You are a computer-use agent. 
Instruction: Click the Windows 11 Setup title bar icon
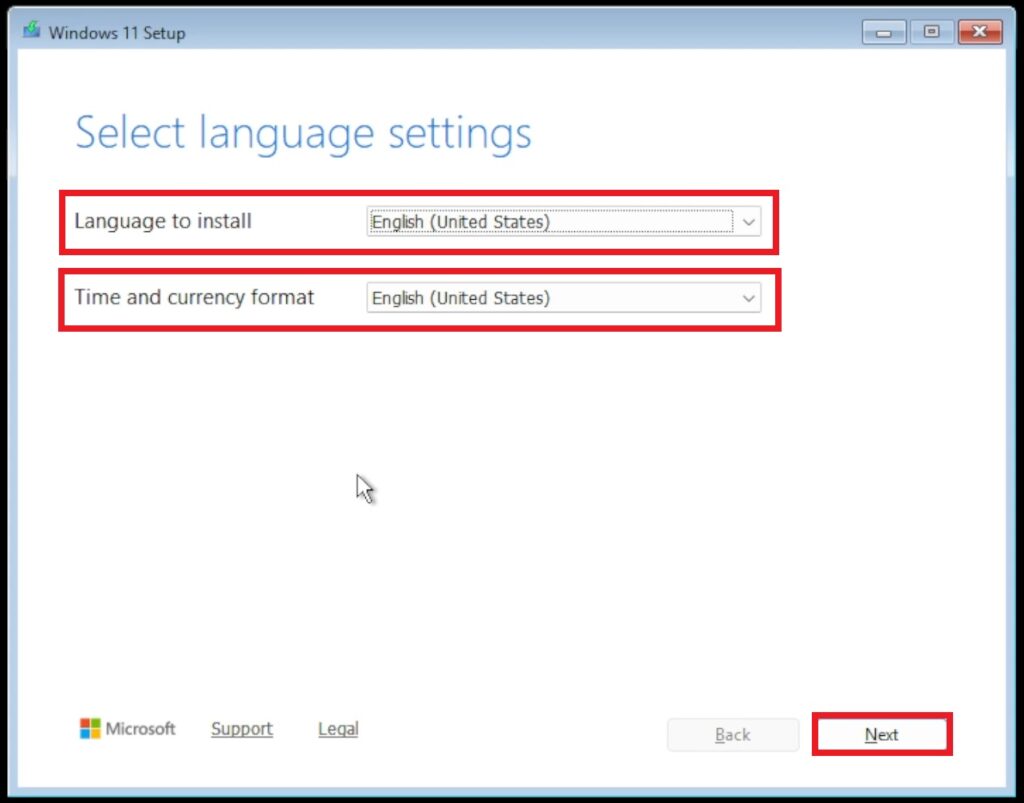32,32
